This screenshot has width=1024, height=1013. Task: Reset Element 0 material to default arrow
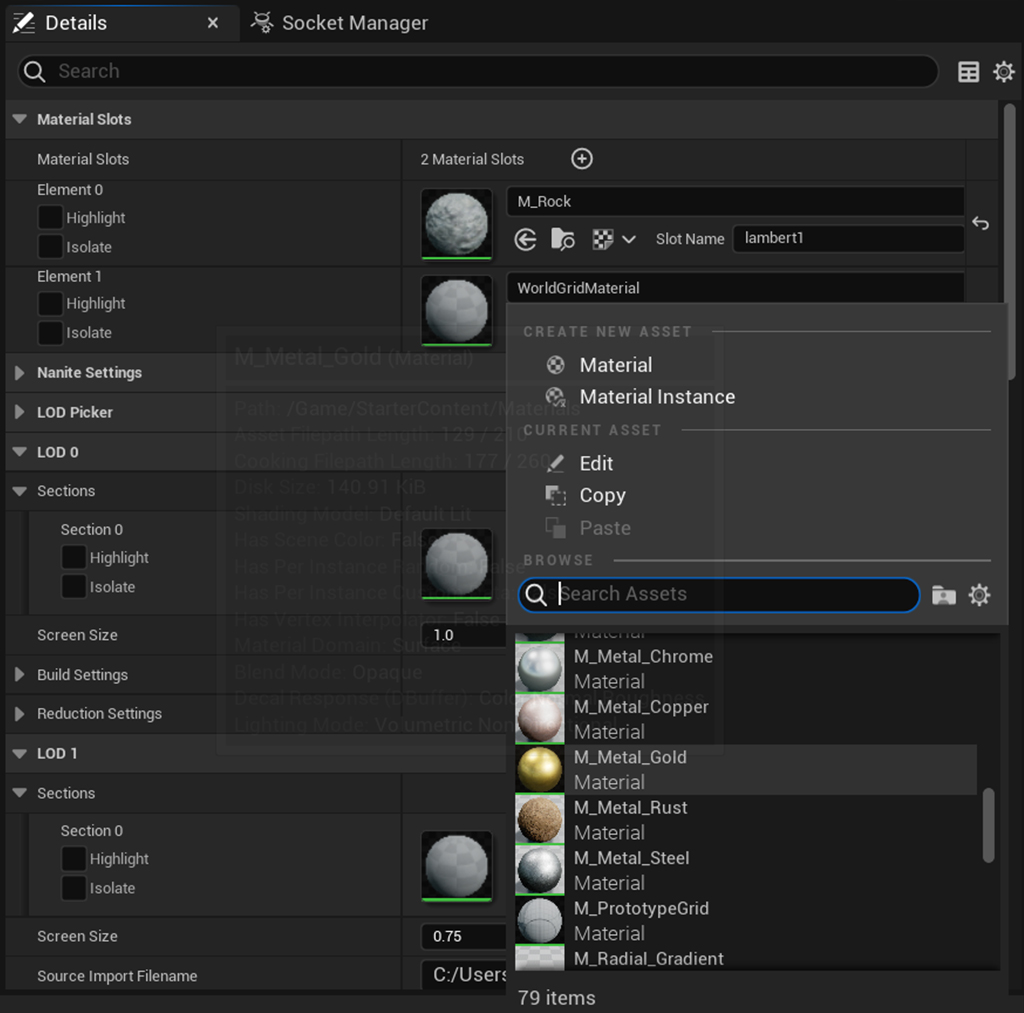click(980, 223)
